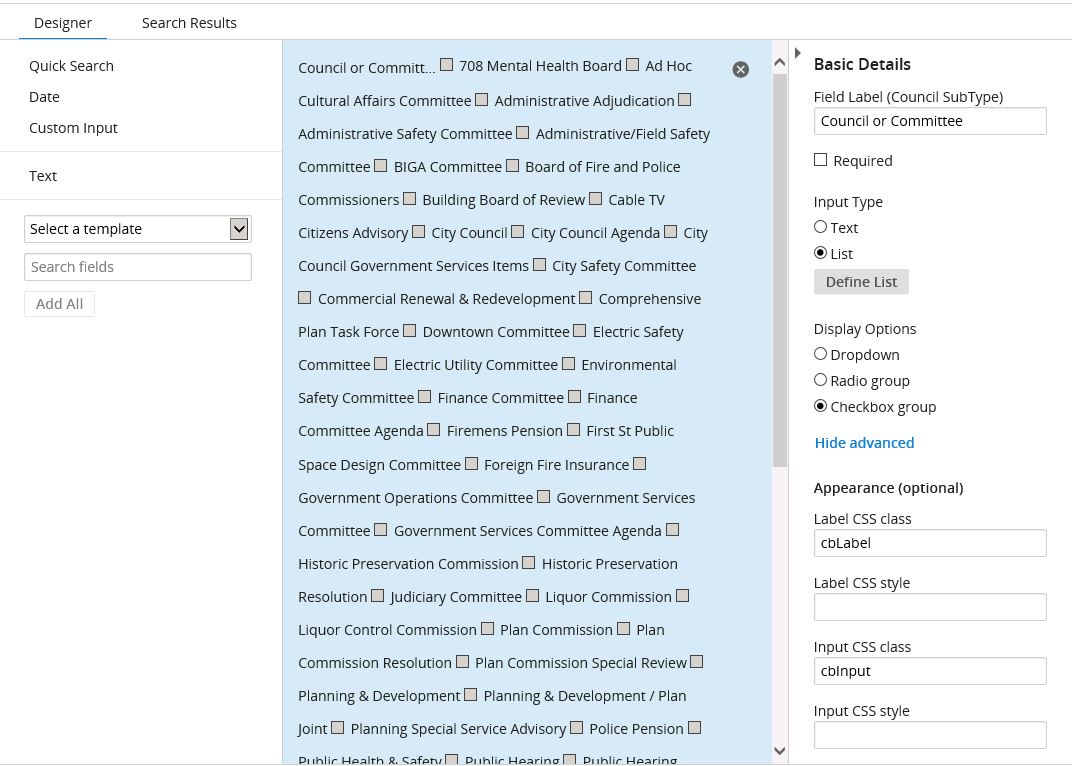Check the Liquor Commission checkbox
Viewport: 1072px width, 766px height.
pyautogui.click(x=533, y=596)
